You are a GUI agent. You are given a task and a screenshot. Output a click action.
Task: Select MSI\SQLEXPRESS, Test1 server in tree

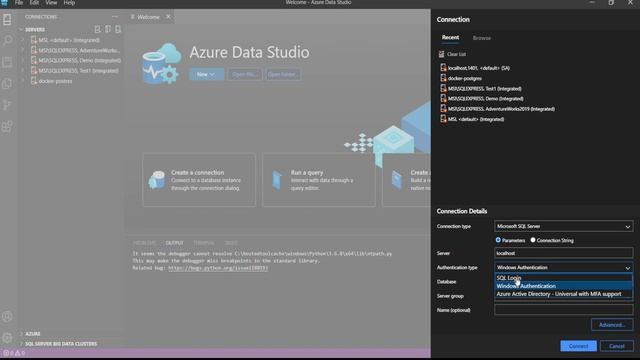75,71
